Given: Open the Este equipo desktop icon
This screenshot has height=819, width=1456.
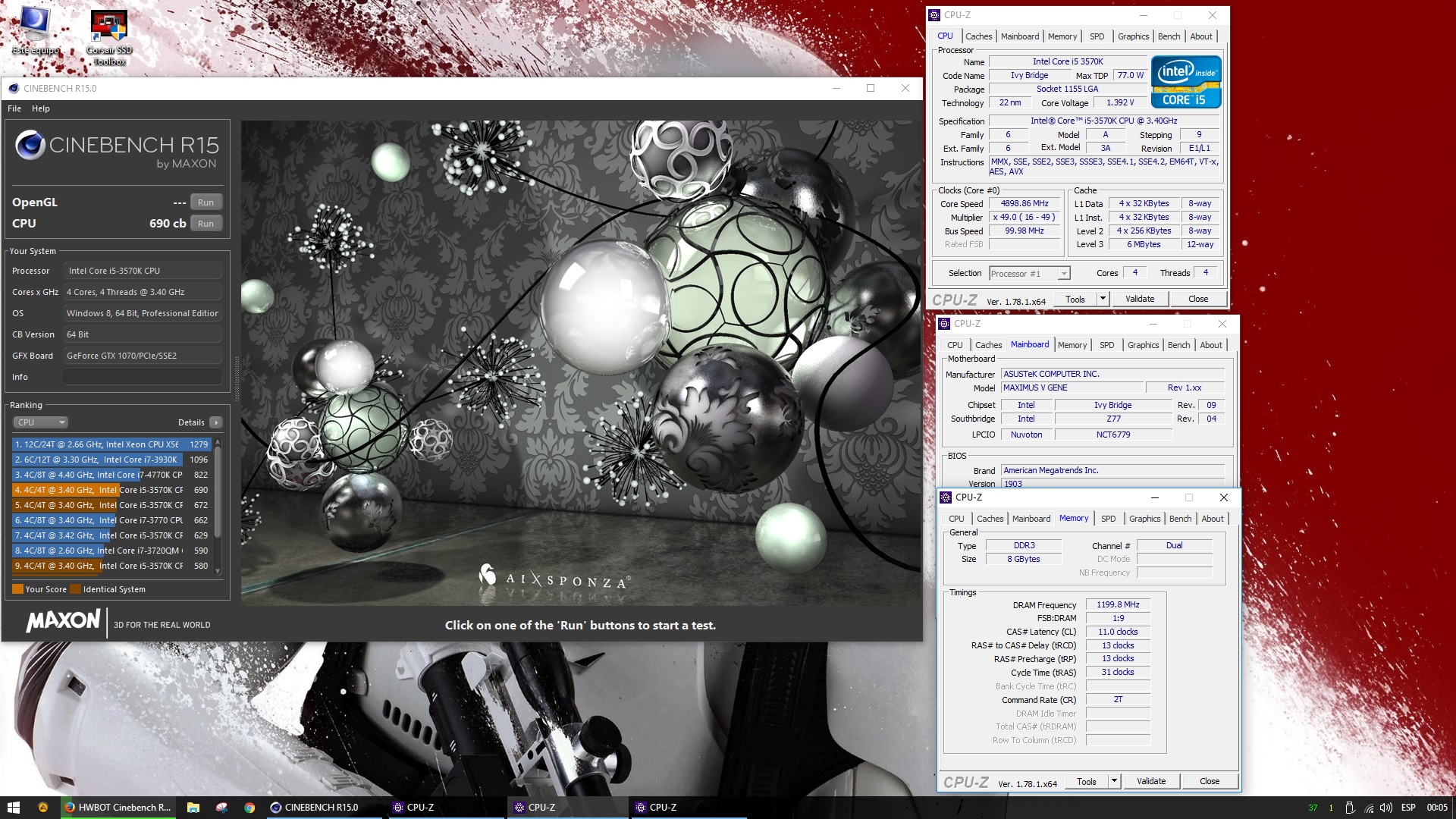Looking at the screenshot, I should pyautogui.click(x=35, y=30).
